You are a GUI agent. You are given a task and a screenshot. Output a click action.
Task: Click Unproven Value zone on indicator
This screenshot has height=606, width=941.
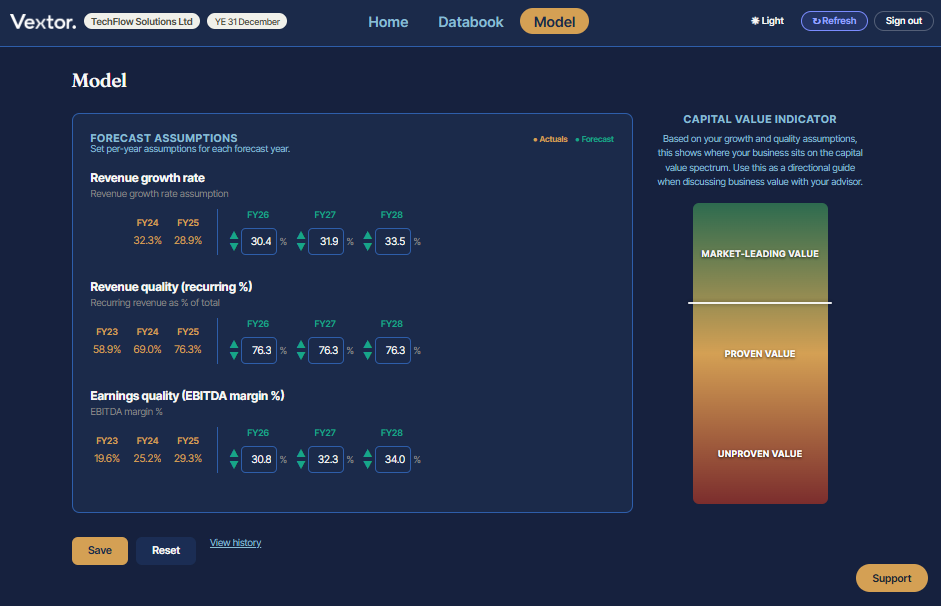tap(760, 454)
